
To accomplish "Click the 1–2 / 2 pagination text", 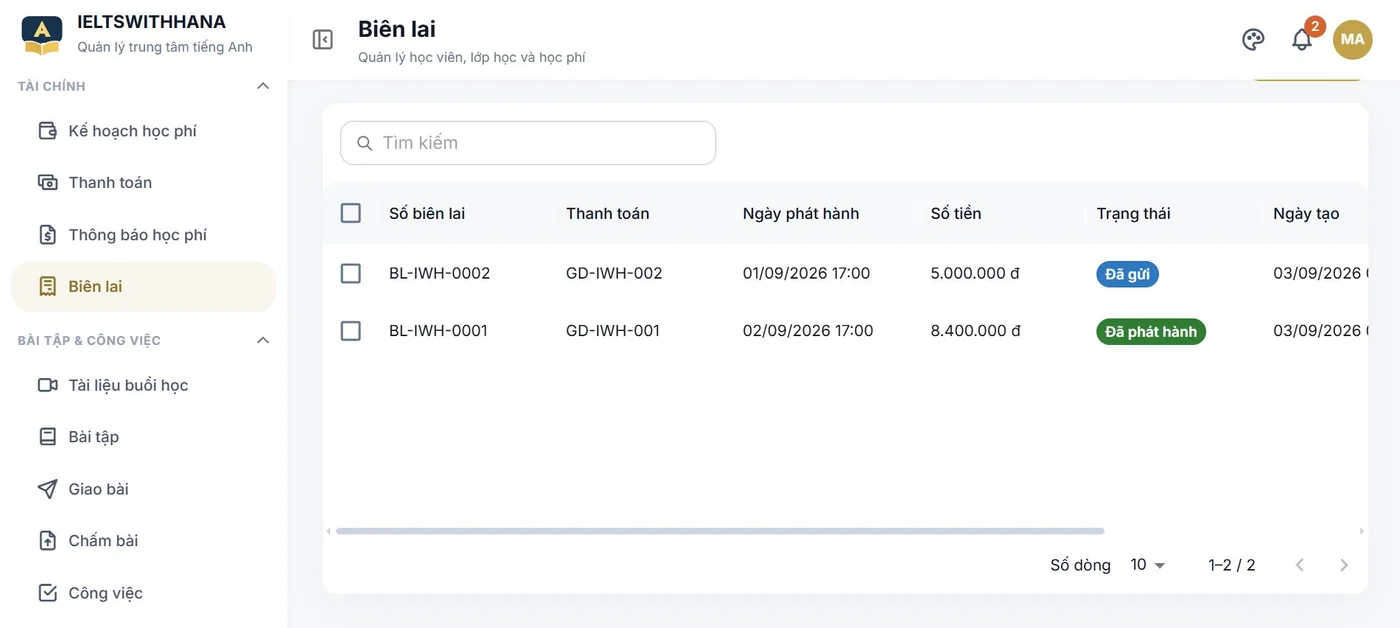I will pos(1232,565).
